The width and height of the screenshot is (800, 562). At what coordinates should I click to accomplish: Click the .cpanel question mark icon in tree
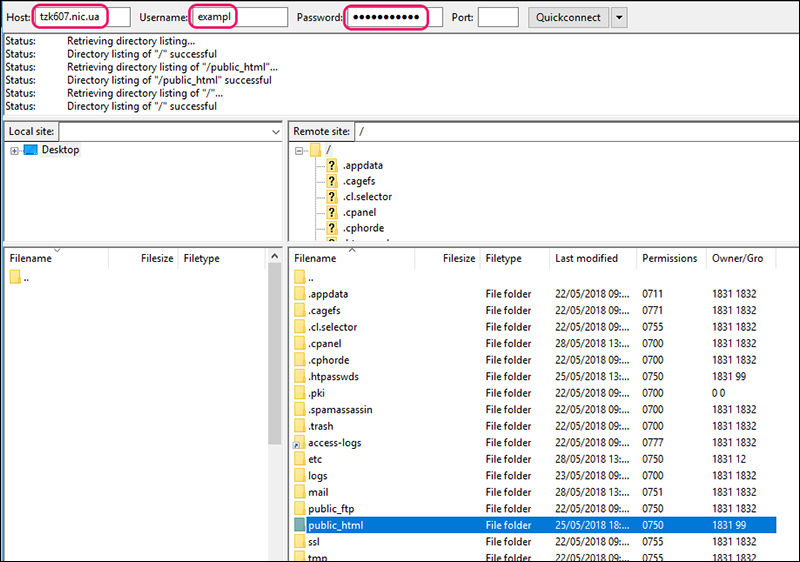pyautogui.click(x=332, y=213)
